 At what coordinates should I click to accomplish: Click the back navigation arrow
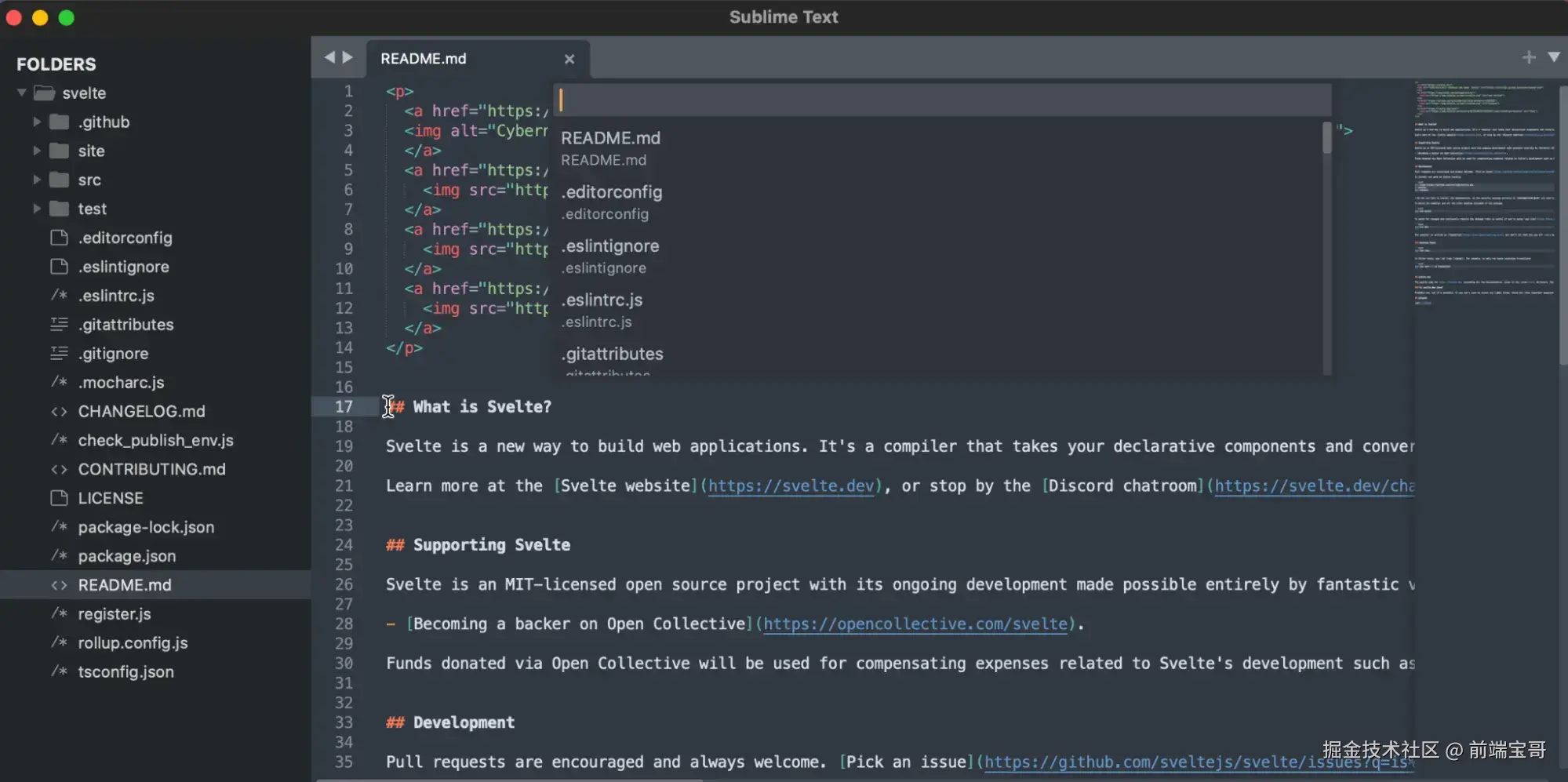pos(329,57)
